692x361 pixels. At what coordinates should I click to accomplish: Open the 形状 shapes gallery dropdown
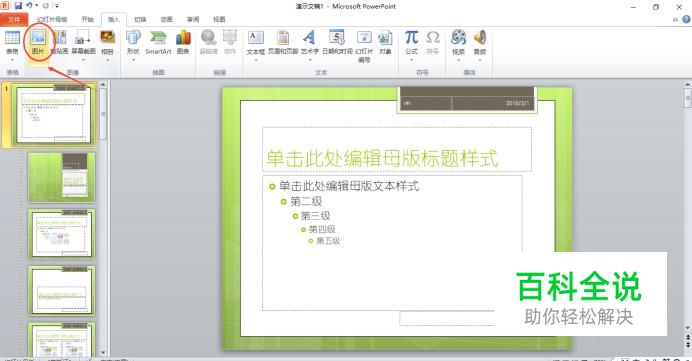133,60
